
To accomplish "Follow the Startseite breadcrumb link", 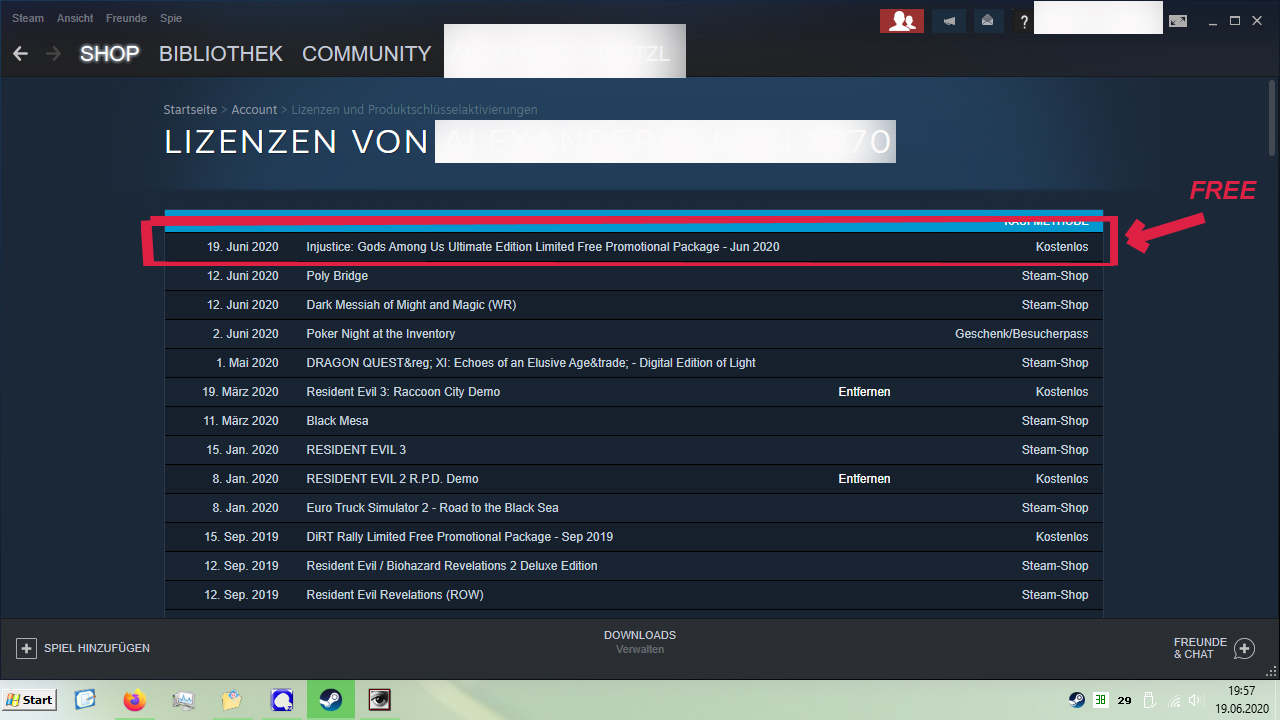I will tap(191, 110).
